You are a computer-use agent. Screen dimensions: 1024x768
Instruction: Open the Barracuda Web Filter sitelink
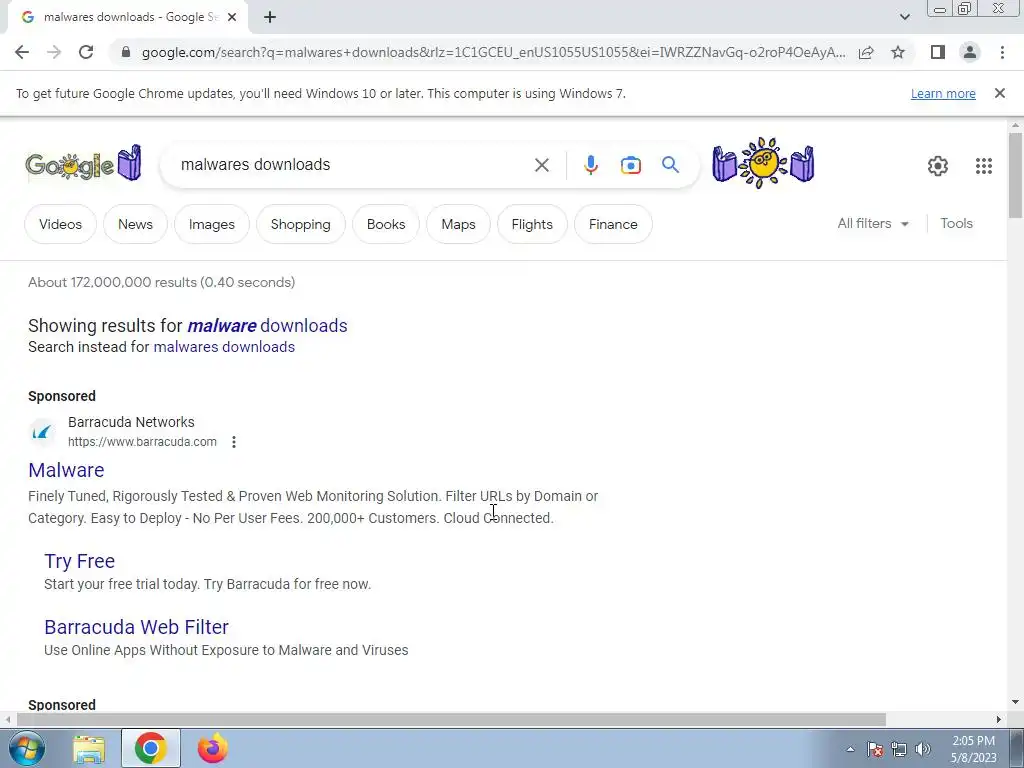136,627
